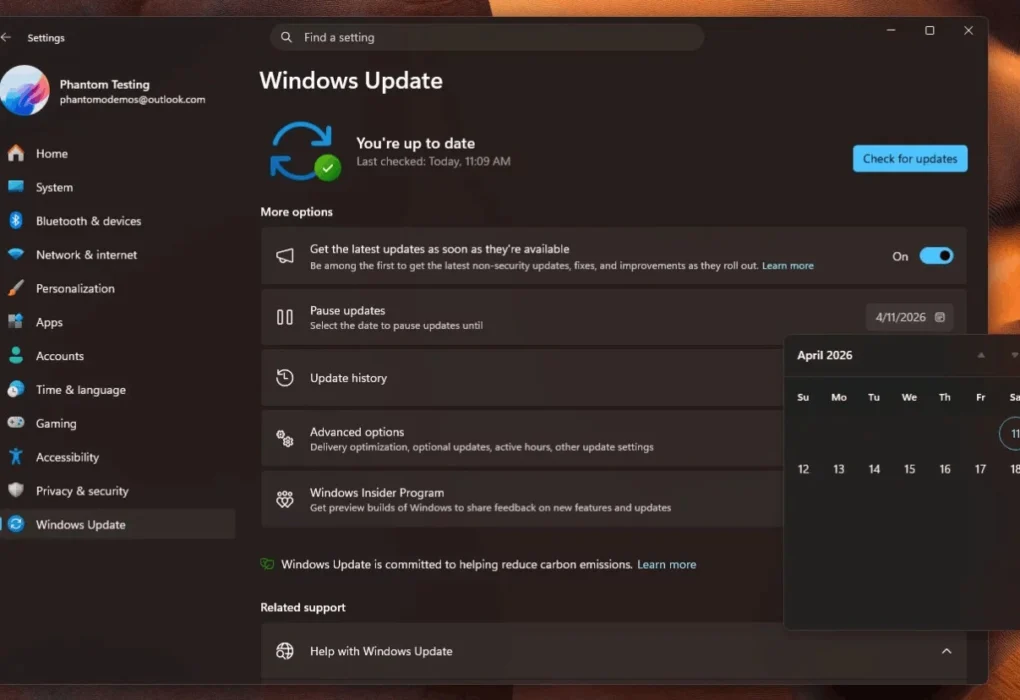The height and width of the screenshot is (700, 1020).
Task: Open the Update history clock icon
Action: tap(285, 378)
